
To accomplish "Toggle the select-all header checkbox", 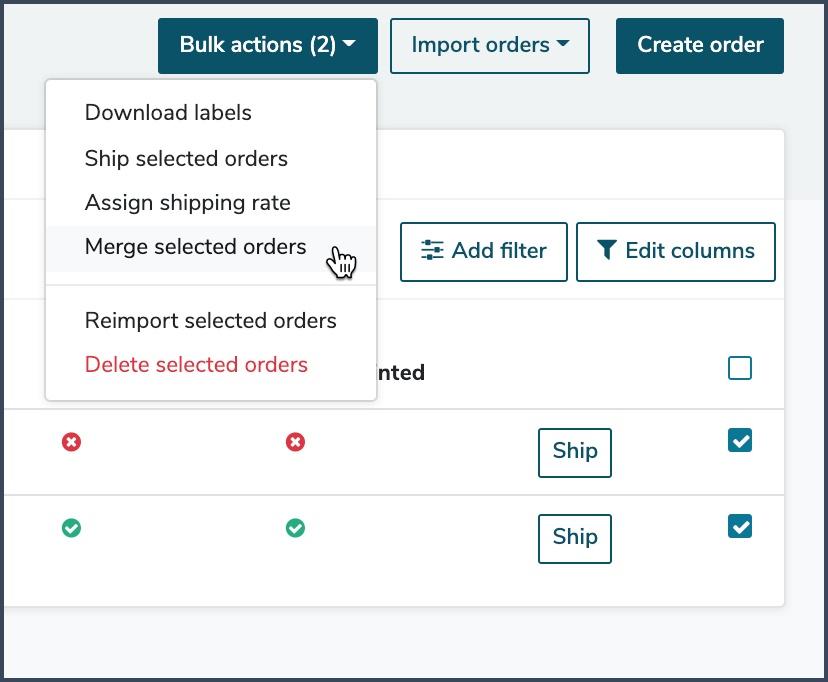I will click(x=739, y=368).
